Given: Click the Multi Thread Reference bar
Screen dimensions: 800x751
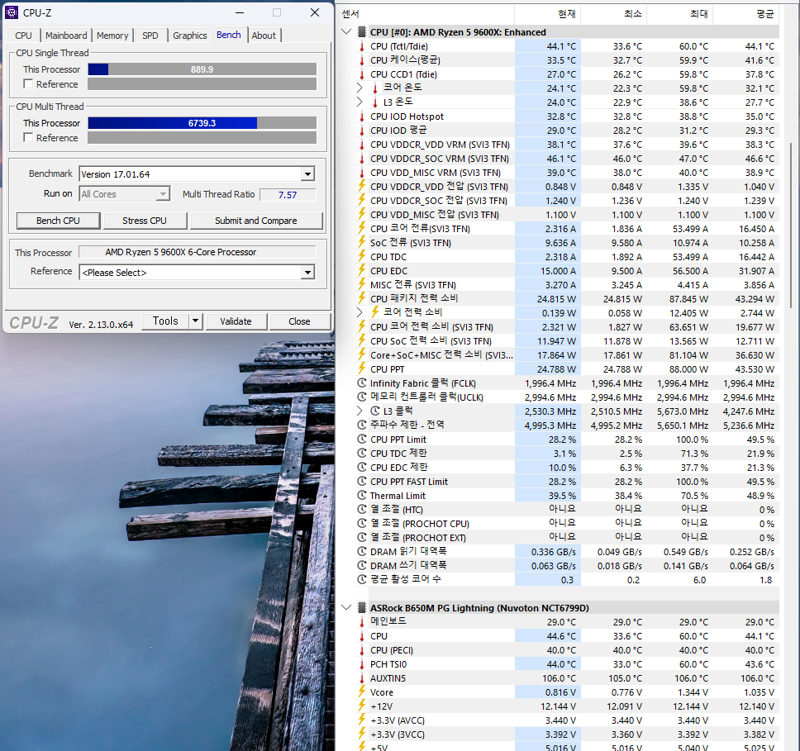Looking at the screenshot, I should pyautogui.click(x=202, y=138).
